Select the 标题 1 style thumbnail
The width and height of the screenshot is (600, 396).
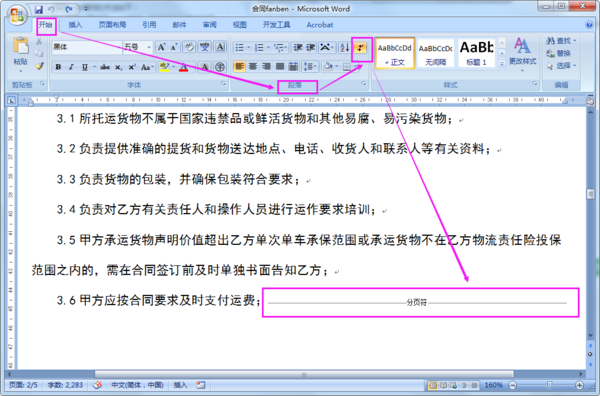point(476,54)
